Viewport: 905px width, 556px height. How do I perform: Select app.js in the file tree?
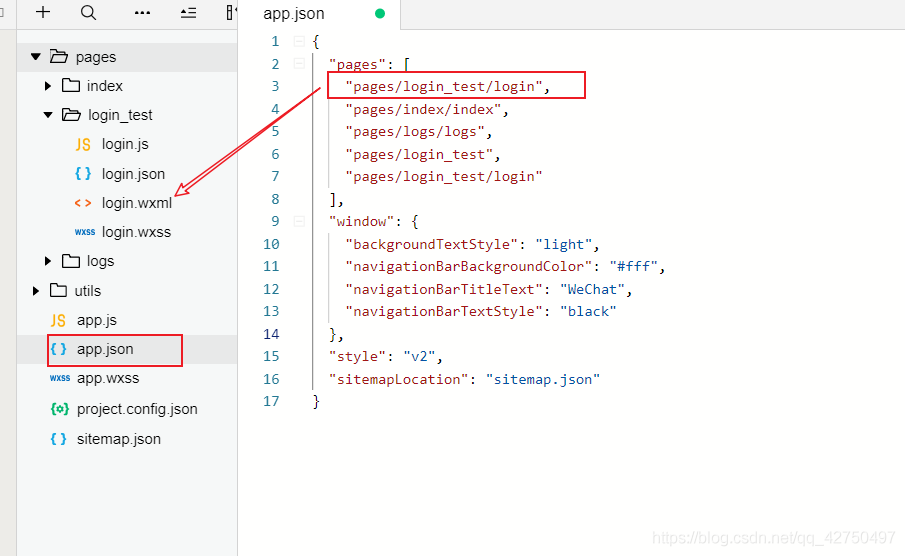97,320
